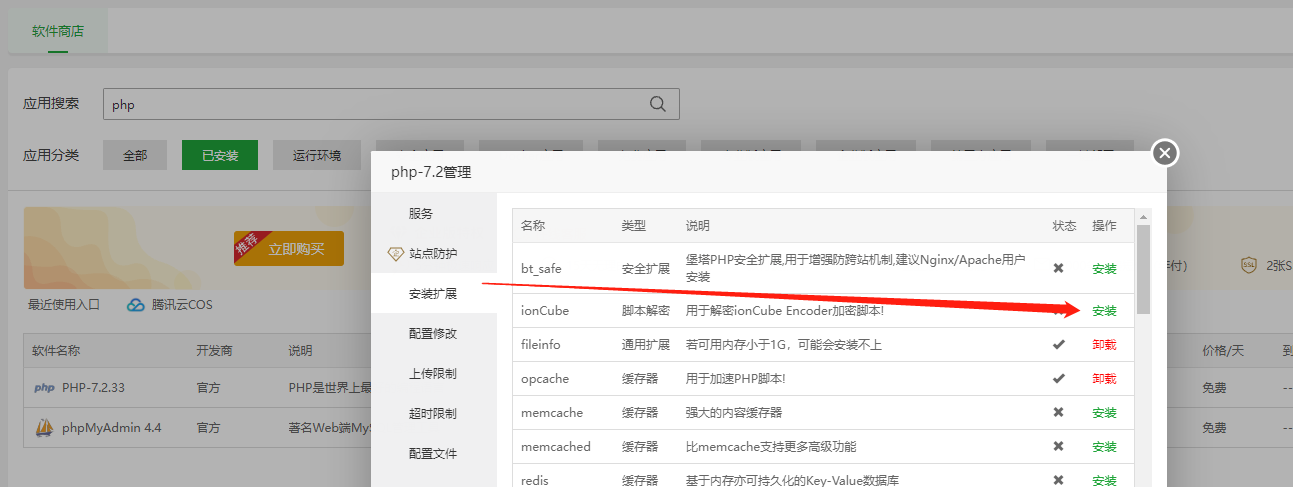Screen dimensions: 1293x487
Task: Click the 价格/天 column header
Action: [x=1223, y=351]
